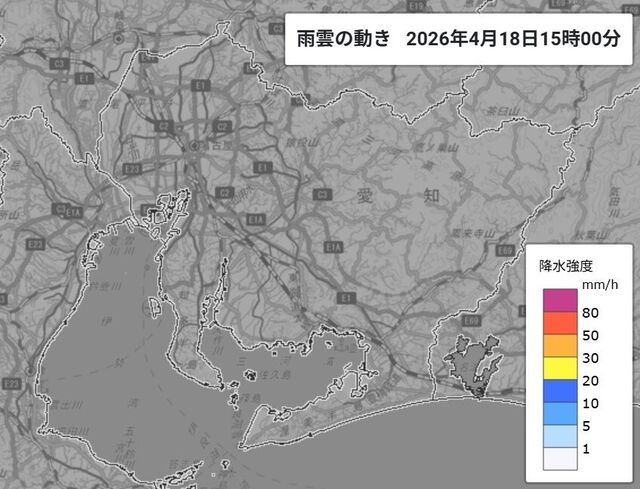Click the 知 character of the prefecture label
640x489 pixels.
click(x=432, y=196)
